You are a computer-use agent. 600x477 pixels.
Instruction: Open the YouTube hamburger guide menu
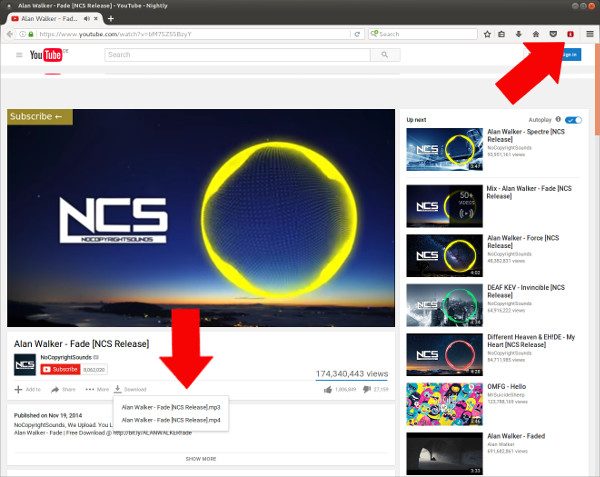(x=19, y=55)
